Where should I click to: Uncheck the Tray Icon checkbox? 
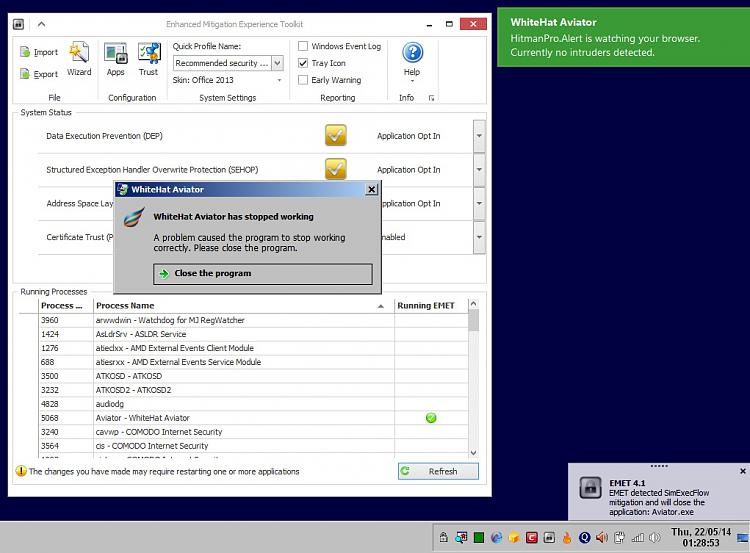(x=303, y=63)
